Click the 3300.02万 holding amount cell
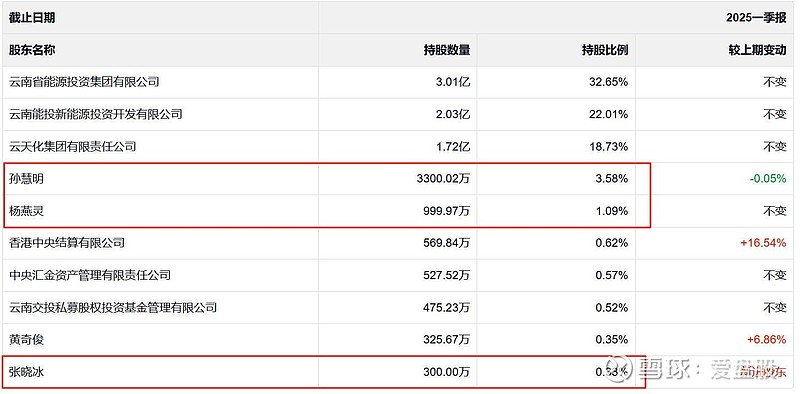 443,179
